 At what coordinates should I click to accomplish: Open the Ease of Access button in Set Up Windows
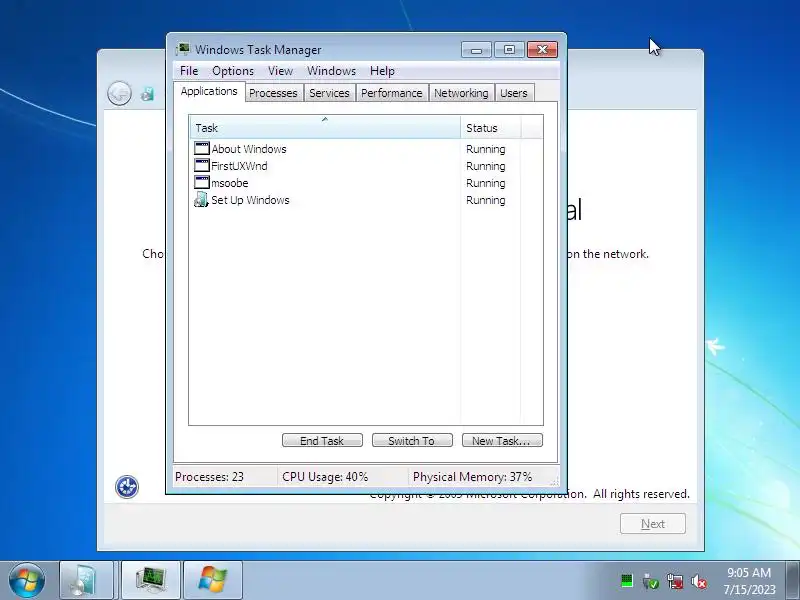[x=127, y=487]
